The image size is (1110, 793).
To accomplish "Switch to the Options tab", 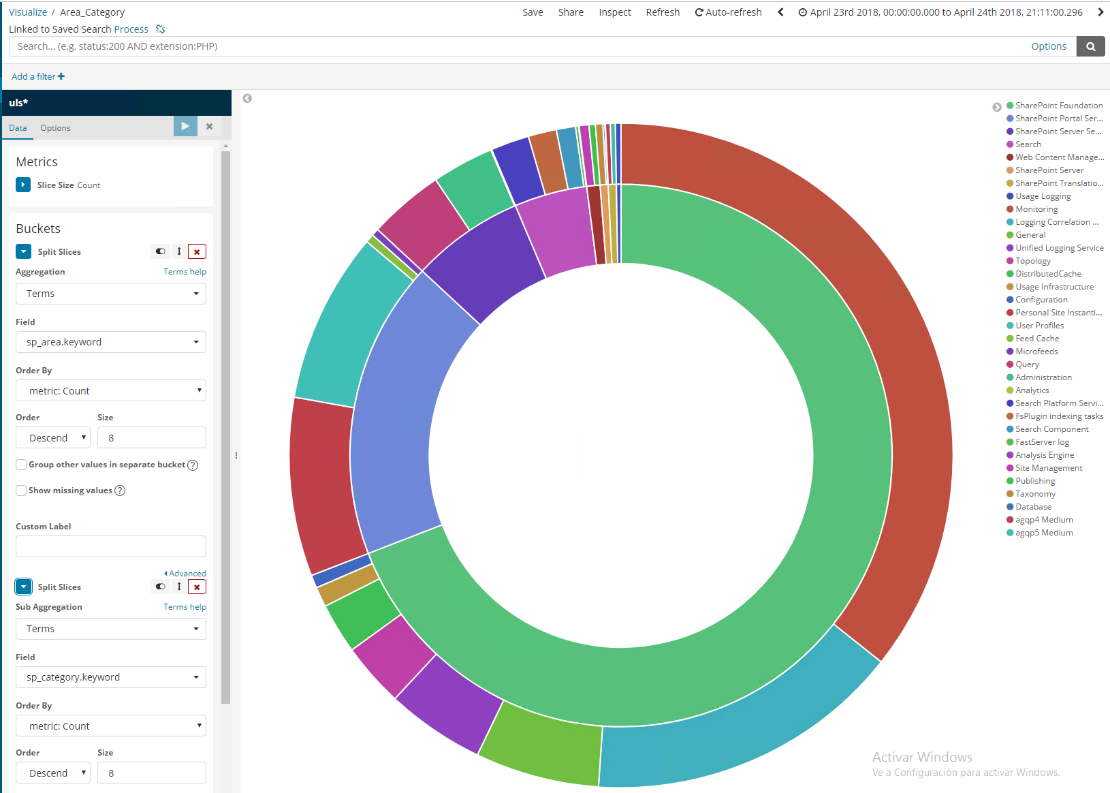I will tap(55, 128).
